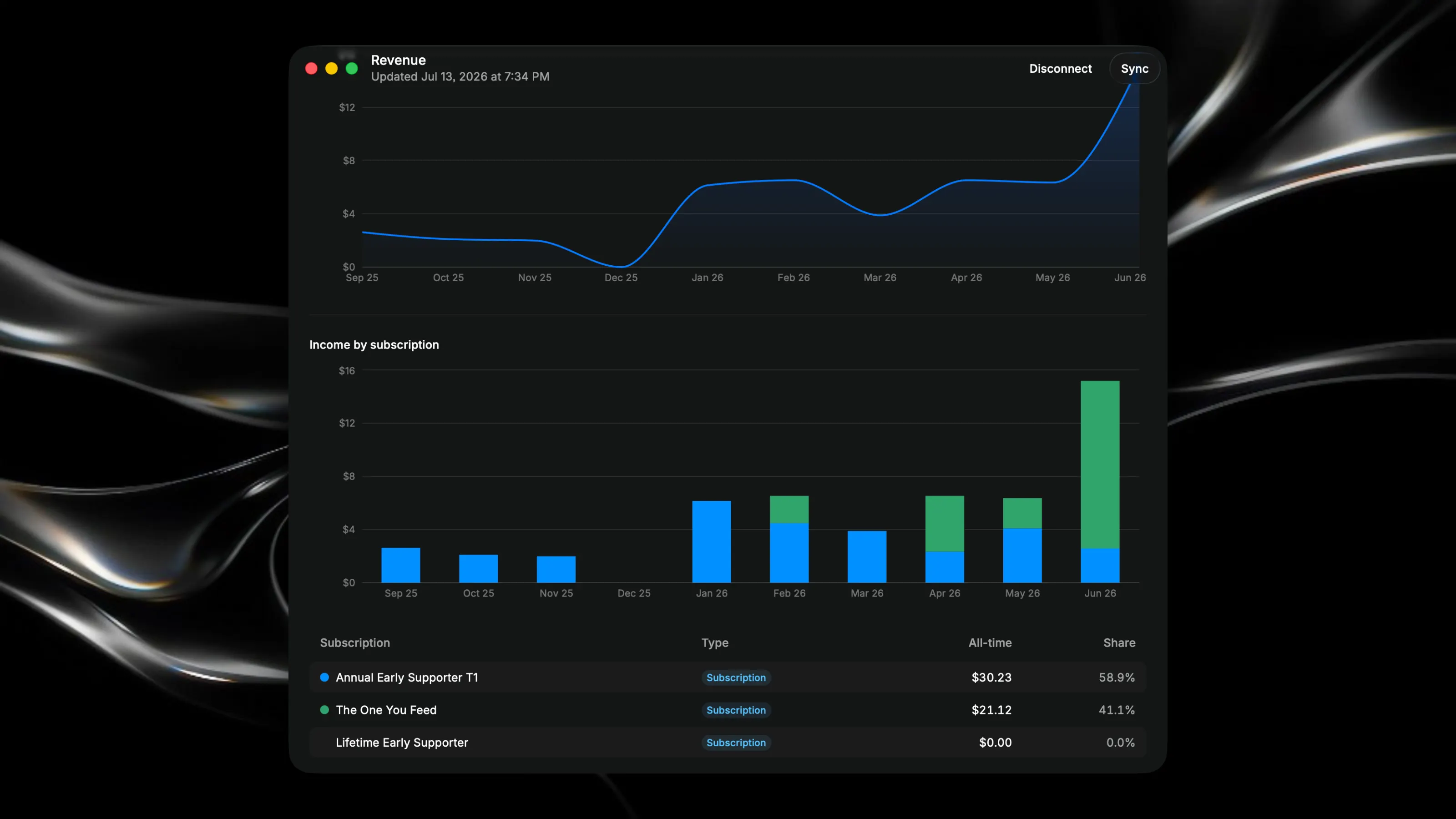Select The One You Feed row
The image size is (1456, 819).
point(728,710)
